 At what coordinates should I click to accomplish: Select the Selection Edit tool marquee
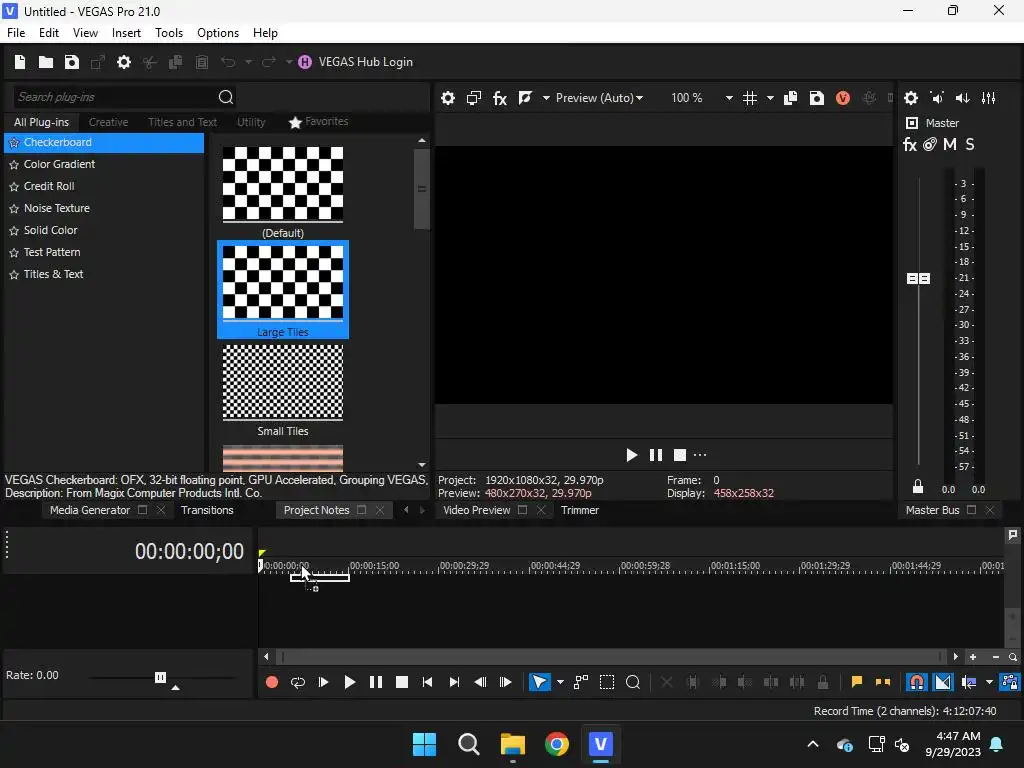[607, 682]
